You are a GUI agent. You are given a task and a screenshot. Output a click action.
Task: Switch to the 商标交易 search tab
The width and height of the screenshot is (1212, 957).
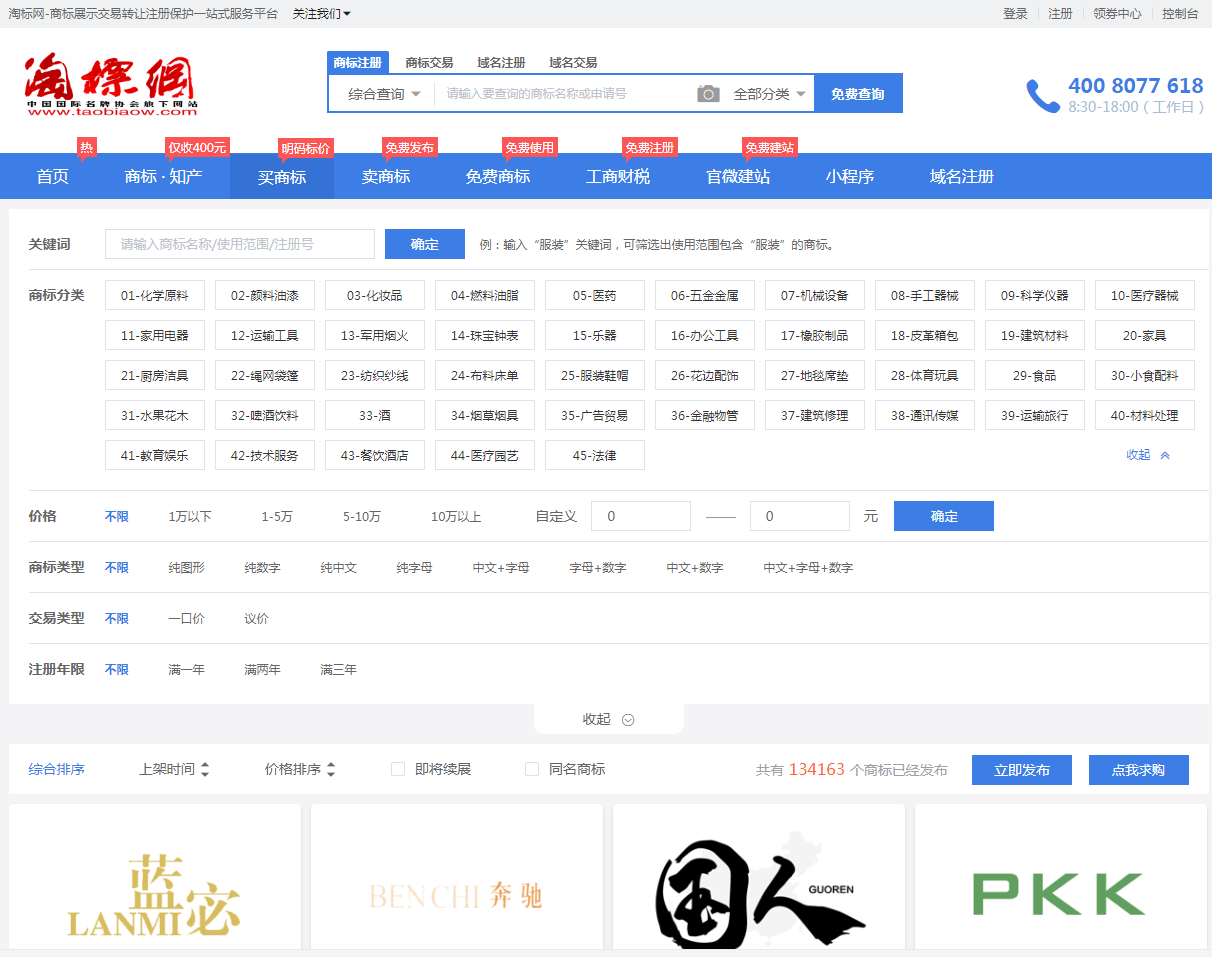coord(429,62)
